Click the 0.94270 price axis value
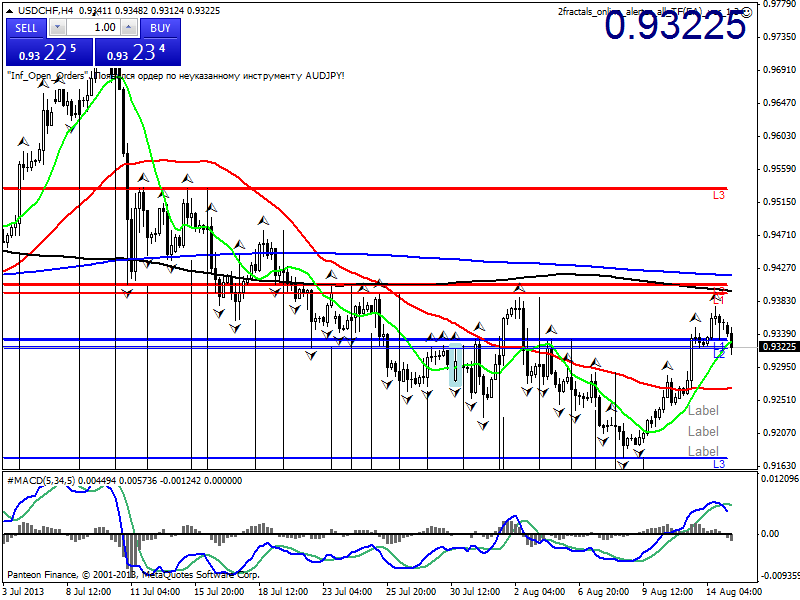The image size is (800, 600). point(779,268)
